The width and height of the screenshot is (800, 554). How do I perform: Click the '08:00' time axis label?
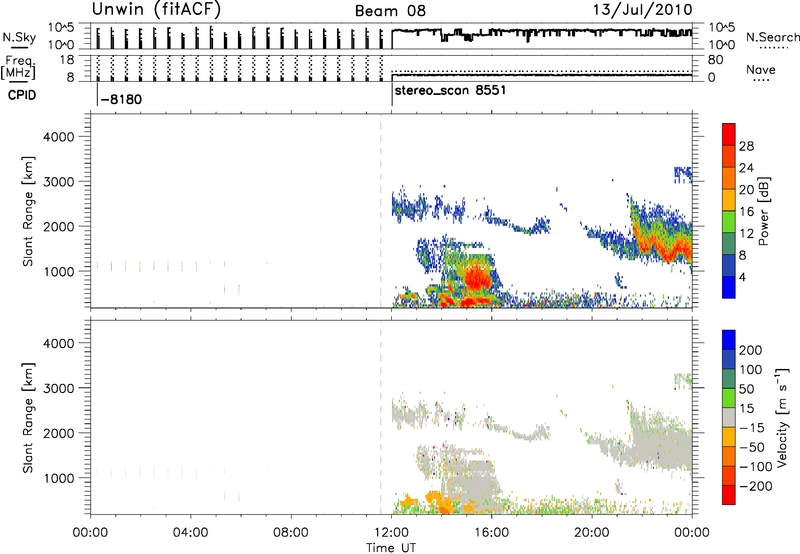tap(291, 533)
